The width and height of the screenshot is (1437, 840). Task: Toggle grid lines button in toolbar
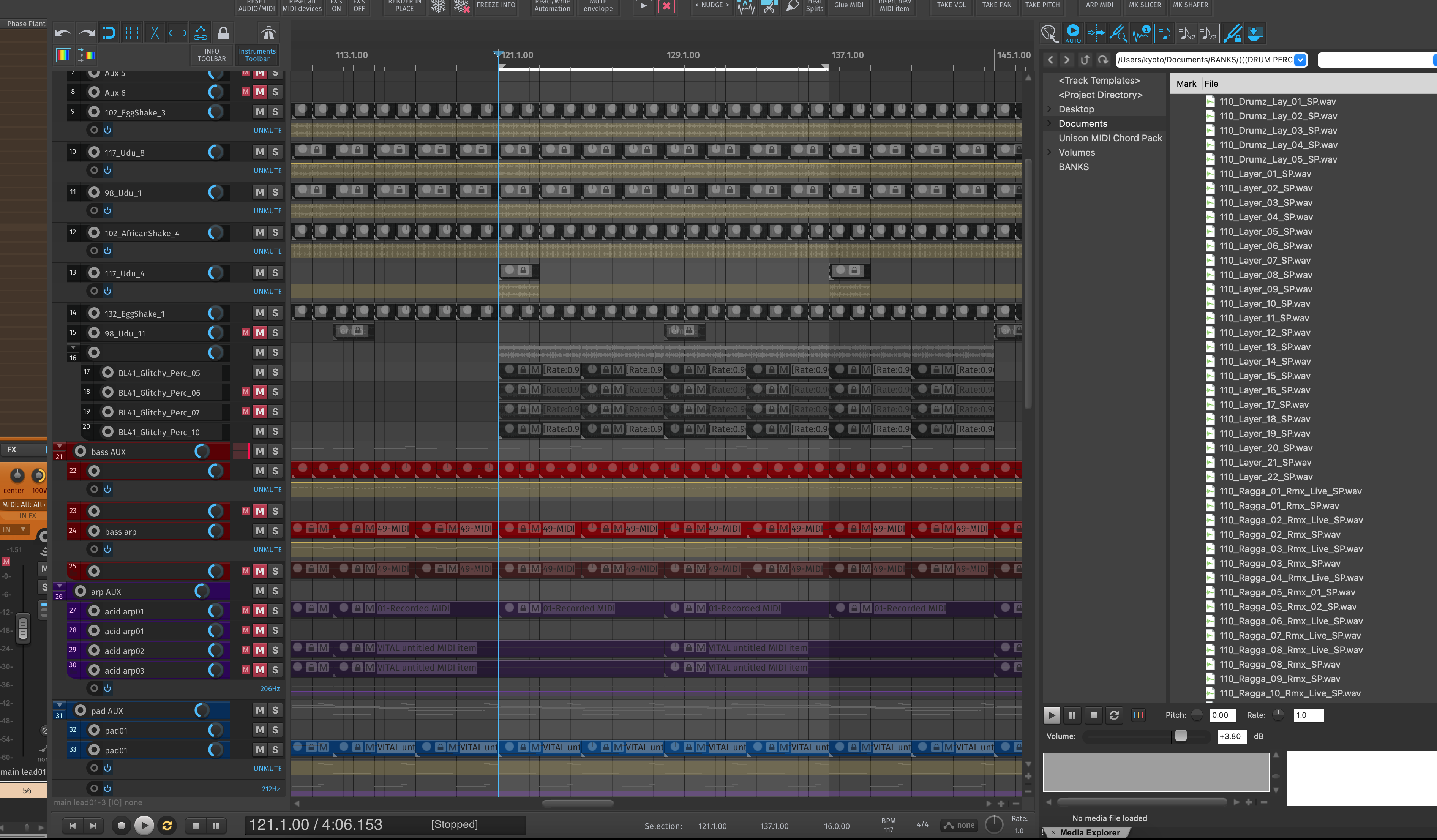click(132, 33)
